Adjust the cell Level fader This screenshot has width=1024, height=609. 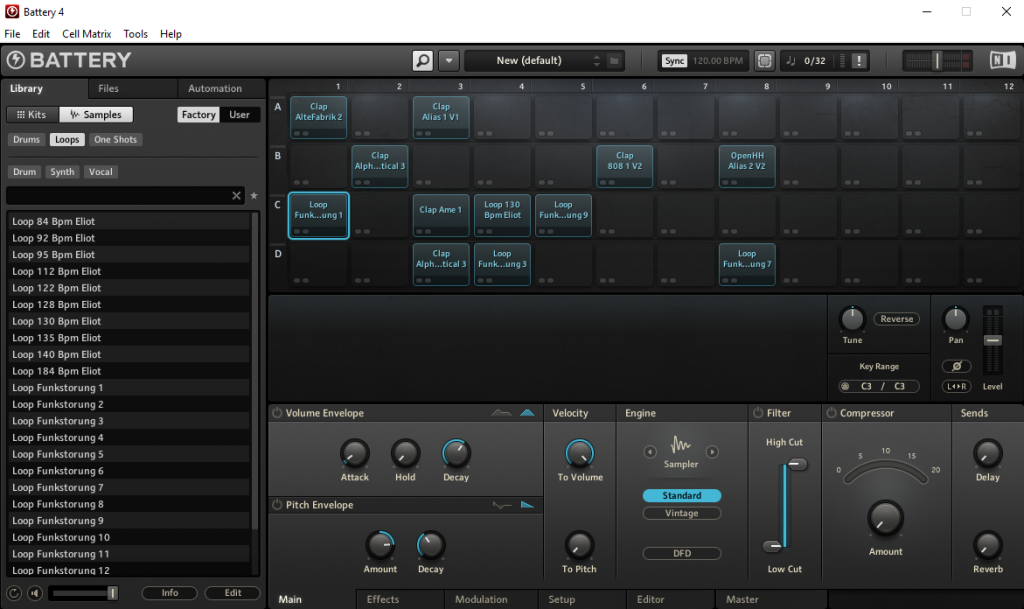point(993,341)
